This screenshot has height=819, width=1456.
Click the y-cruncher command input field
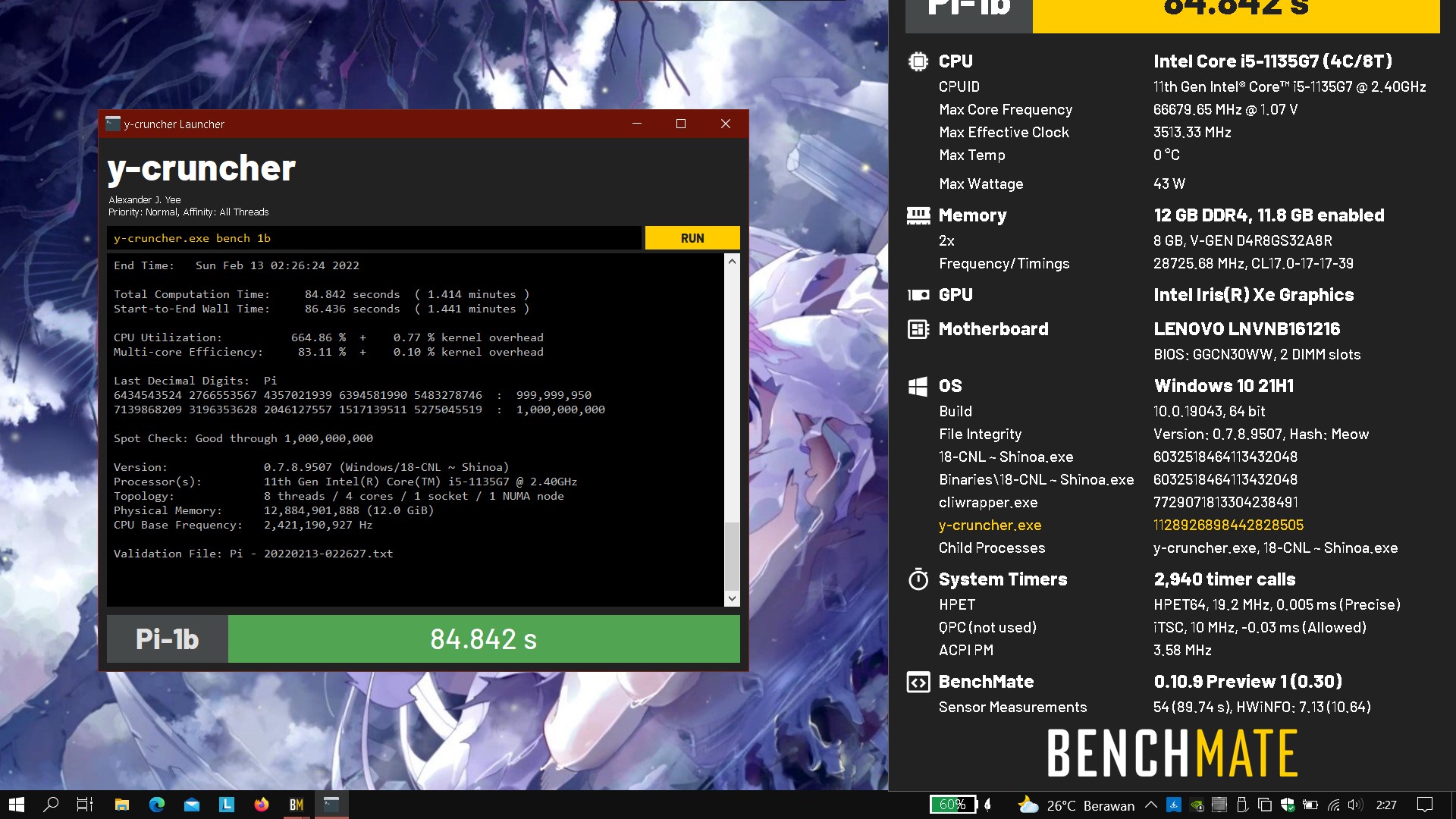click(374, 238)
